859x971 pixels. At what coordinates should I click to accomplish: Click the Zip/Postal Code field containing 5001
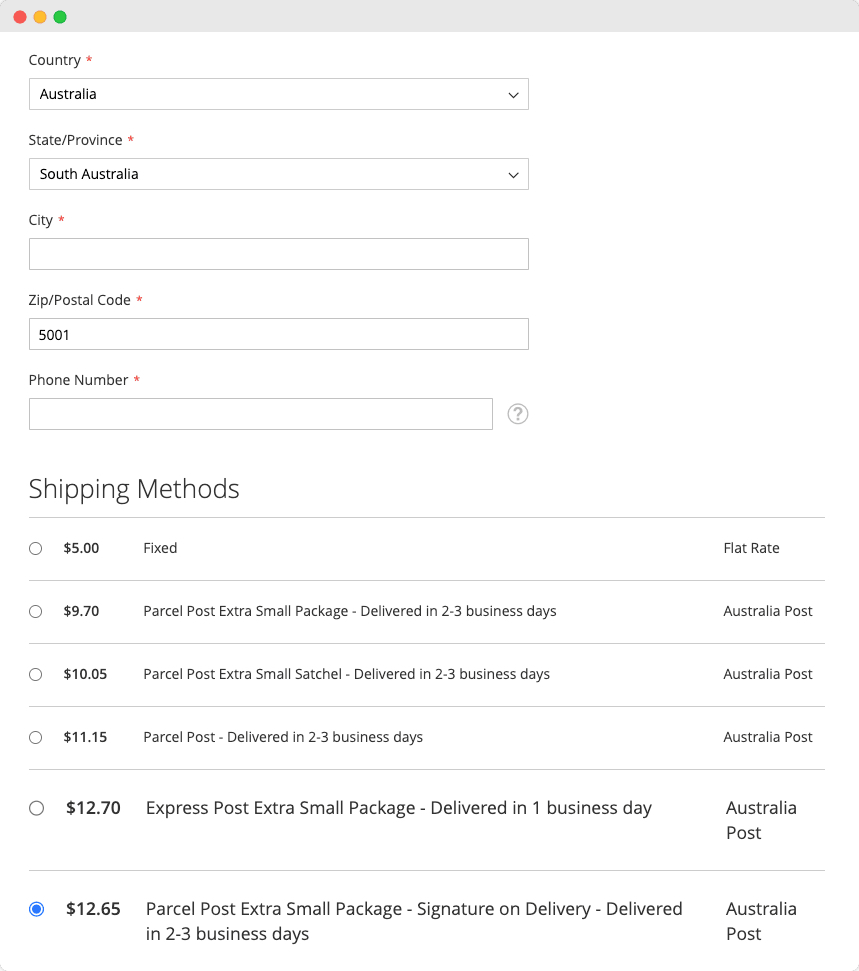pos(279,334)
